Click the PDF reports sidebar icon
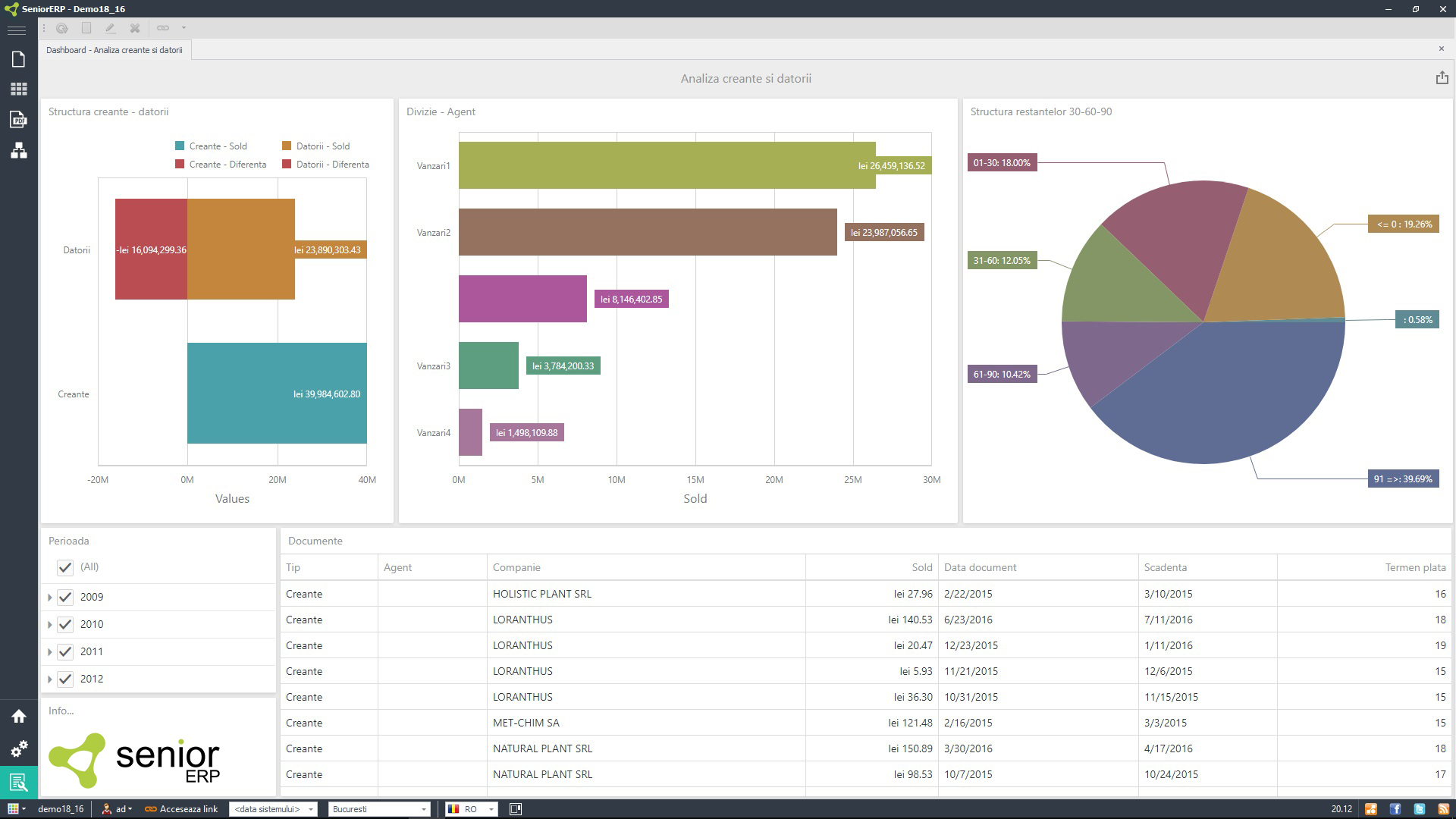Image resolution: width=1456 pixels, height=819 pixels. click(x=18, y=119)
